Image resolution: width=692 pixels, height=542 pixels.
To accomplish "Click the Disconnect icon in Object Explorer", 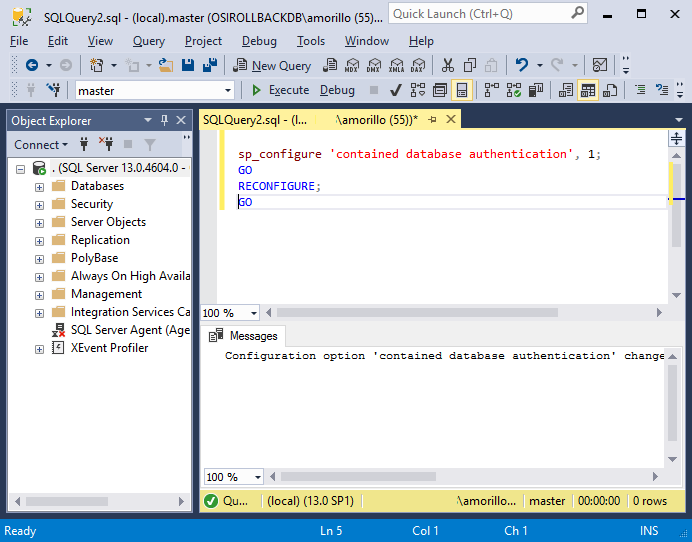I will point(106,144).
